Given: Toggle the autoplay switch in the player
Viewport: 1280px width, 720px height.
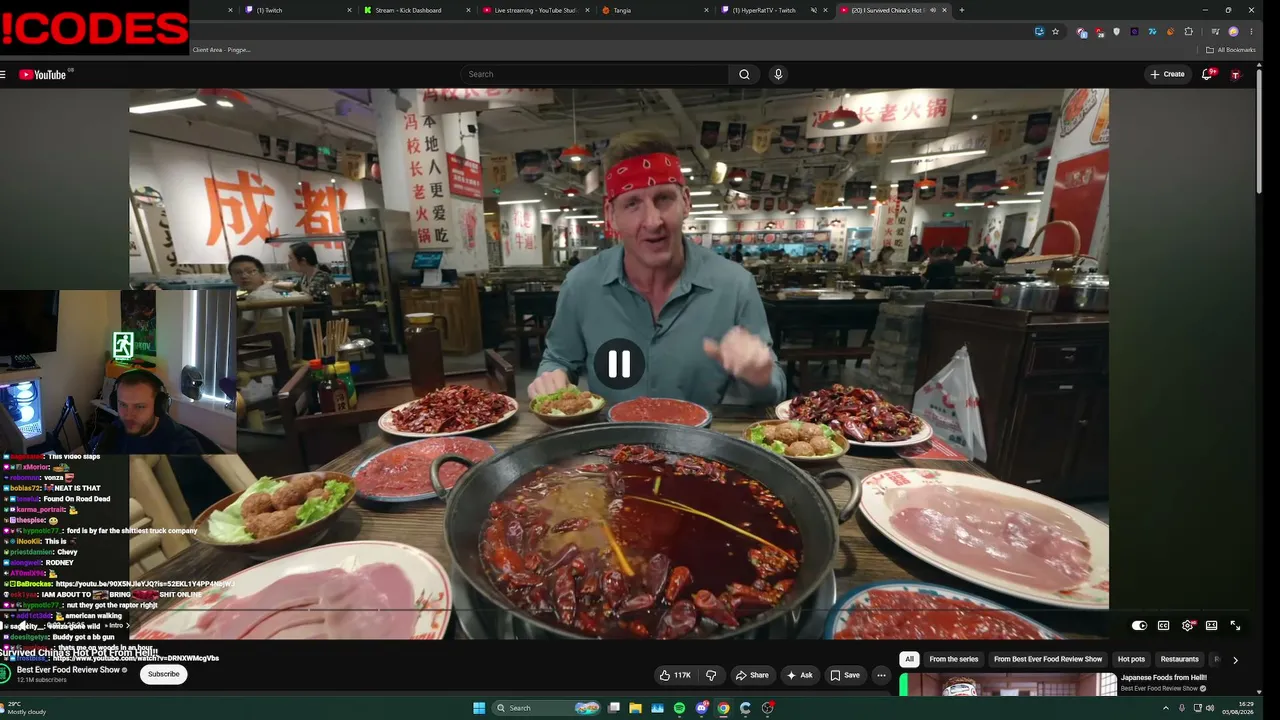Looking at the screenshot, I should tap(1139, 626).
